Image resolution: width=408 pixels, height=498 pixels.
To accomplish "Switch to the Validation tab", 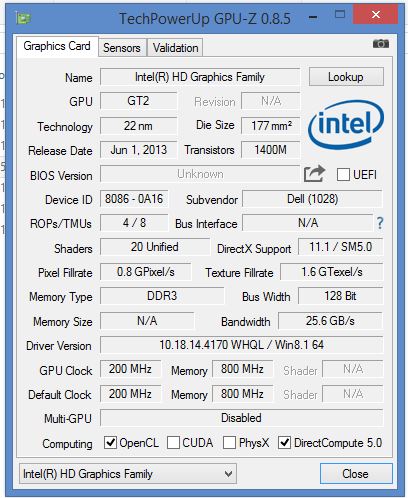I will (x=175, y=48).
